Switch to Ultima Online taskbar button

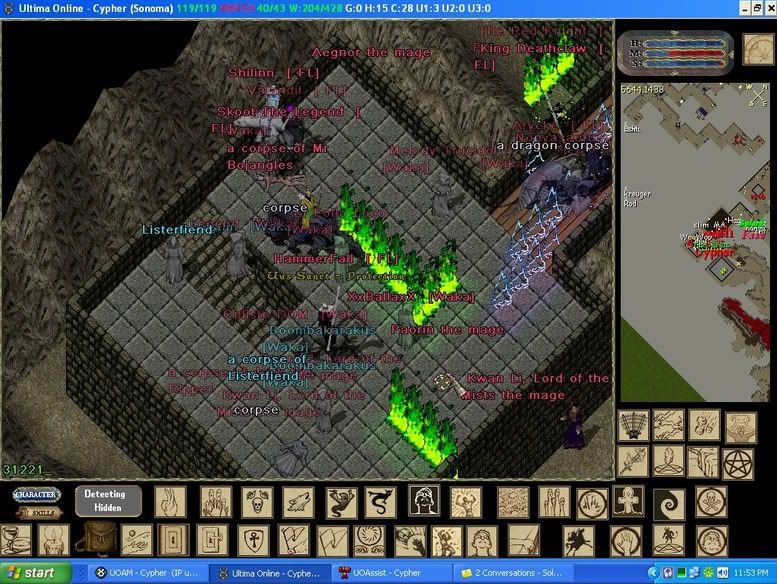[269, 573]
